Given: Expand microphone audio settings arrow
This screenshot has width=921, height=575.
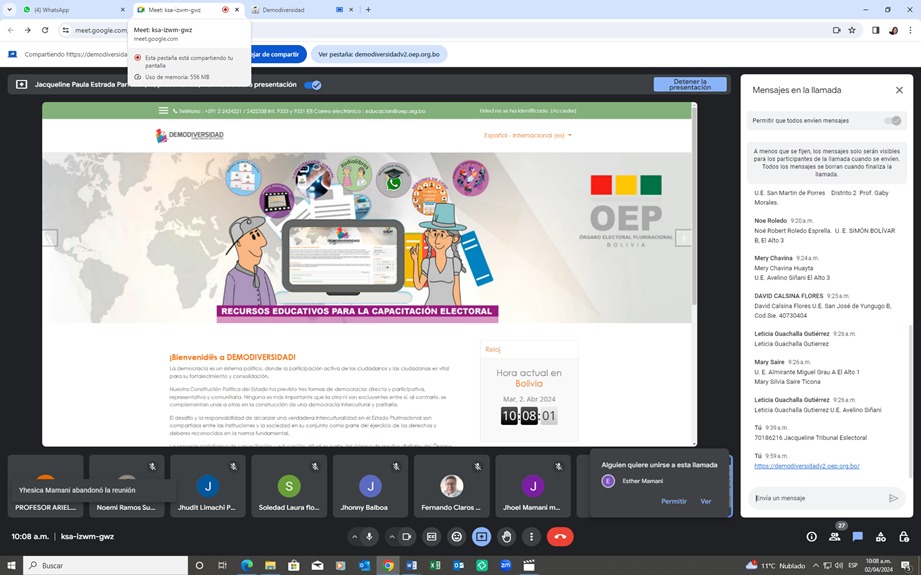Looking at the screenshot, I should click(354, 537).
